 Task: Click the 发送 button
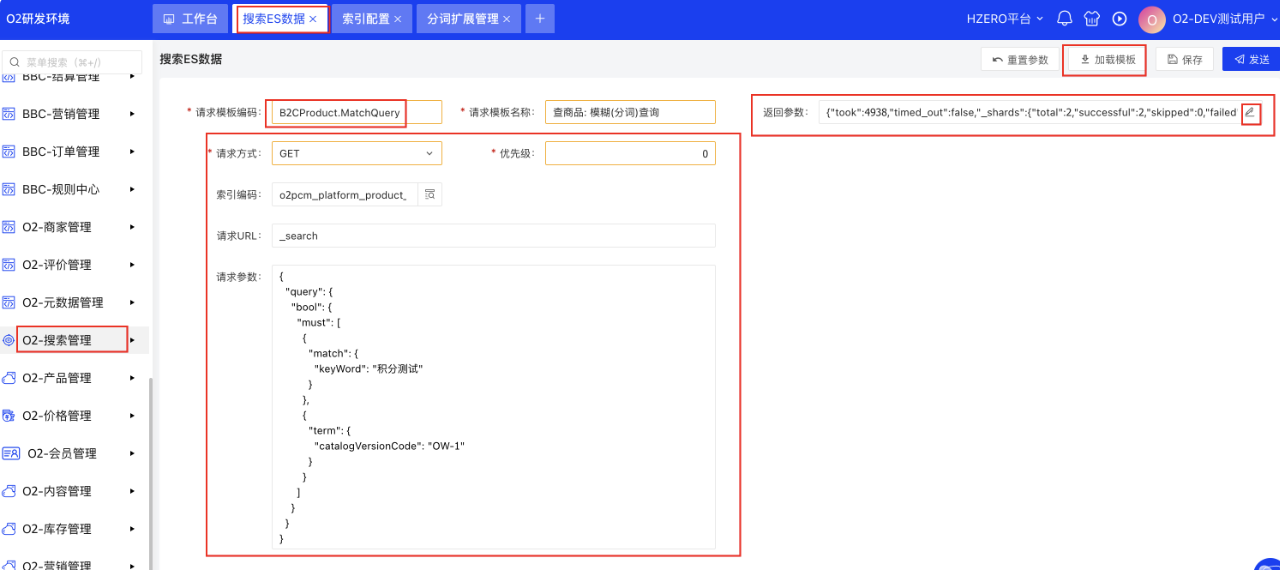click(x=1250, y=60)
